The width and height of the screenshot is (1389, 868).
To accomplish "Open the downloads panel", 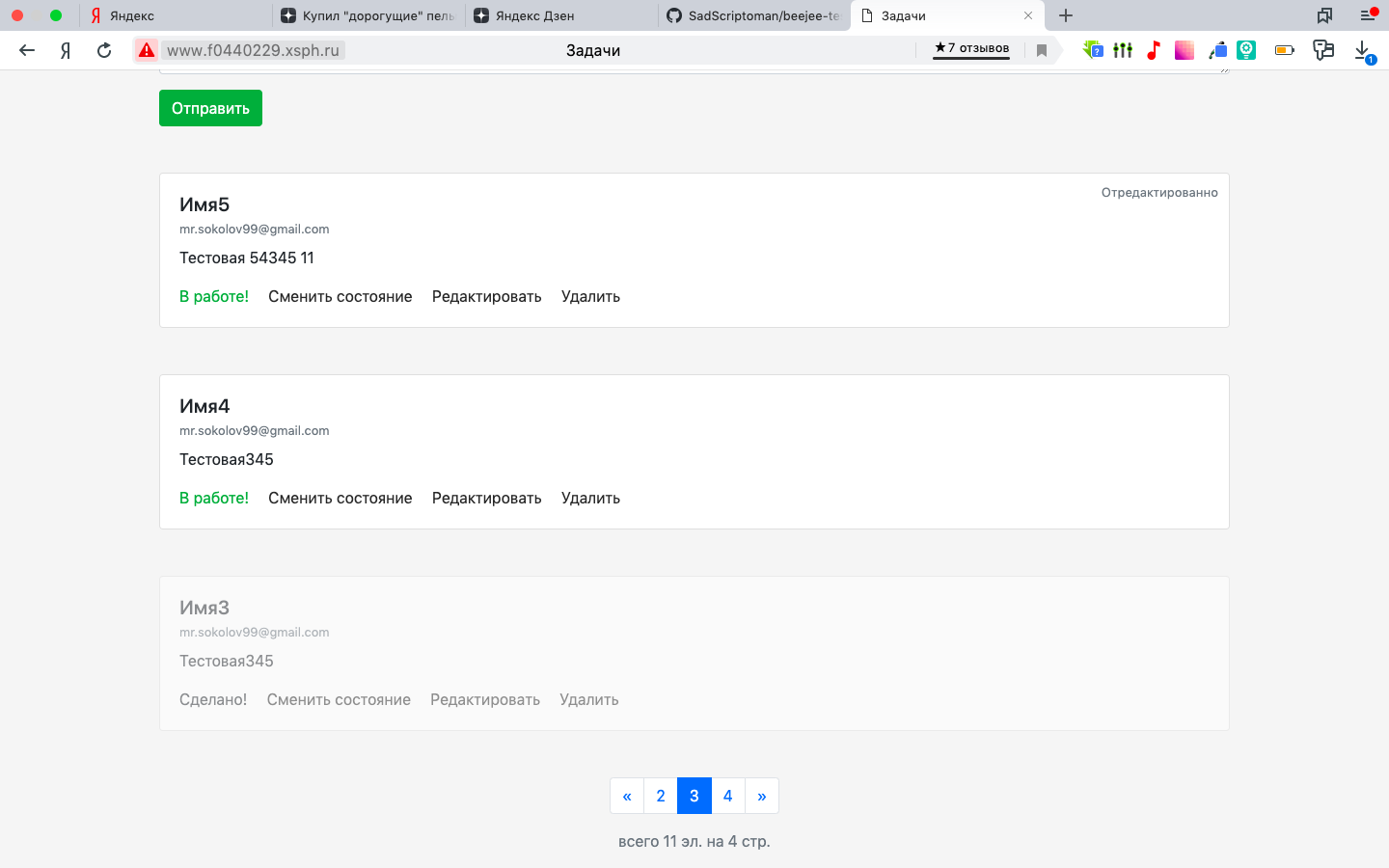I will [1363, 50].
